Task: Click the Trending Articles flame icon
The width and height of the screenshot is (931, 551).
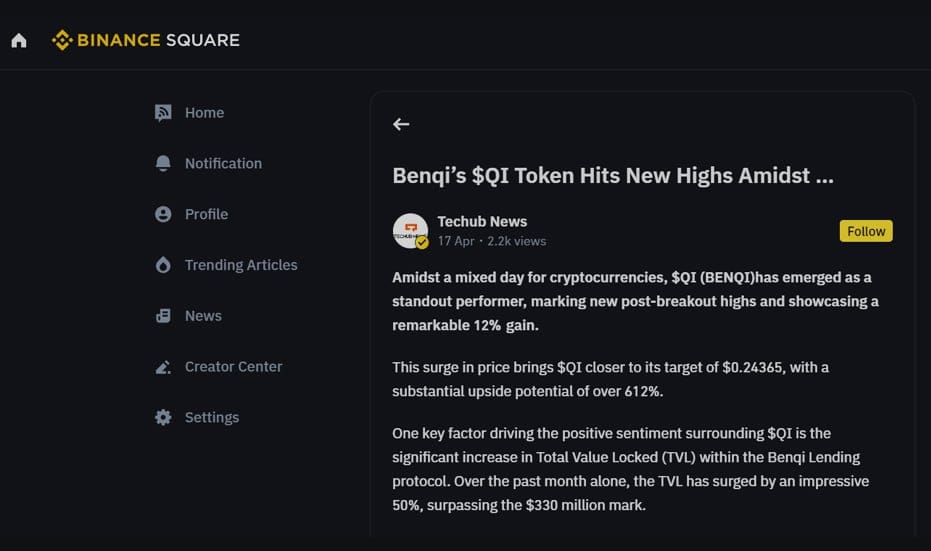Action: click(163, 265)
